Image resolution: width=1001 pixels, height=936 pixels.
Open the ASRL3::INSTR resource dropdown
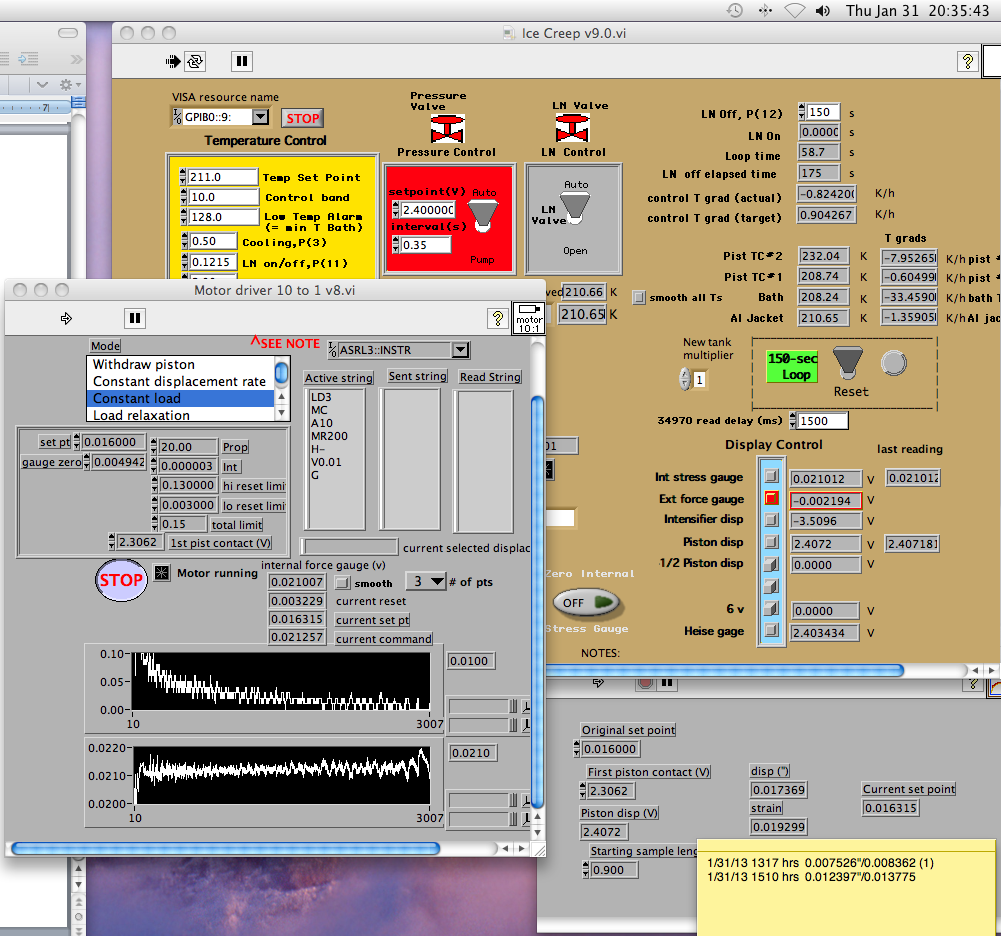coord(460,350)
